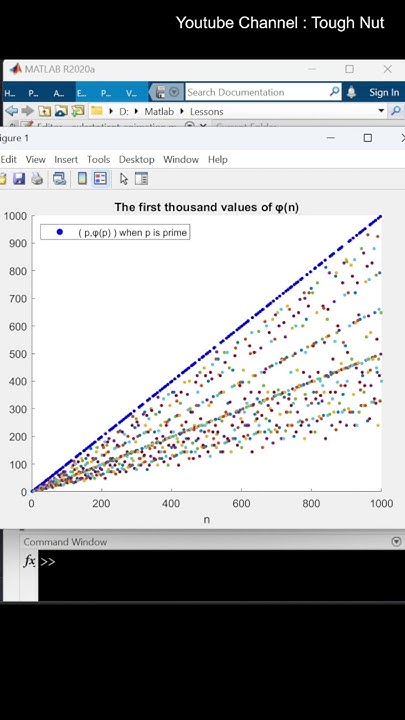Viewport: 405px width, 720px height.
Task: Open the quick access toolbar dropdown arrow
Action: click(x=174, y=92)
